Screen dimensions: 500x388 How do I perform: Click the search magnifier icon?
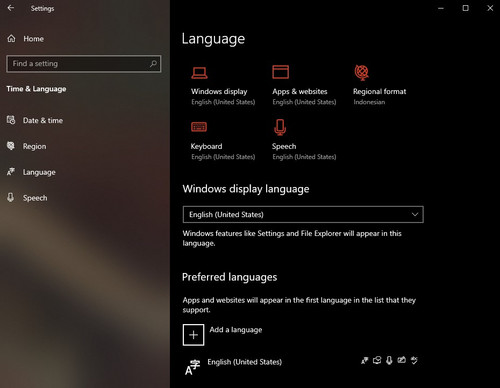(153, 63)
